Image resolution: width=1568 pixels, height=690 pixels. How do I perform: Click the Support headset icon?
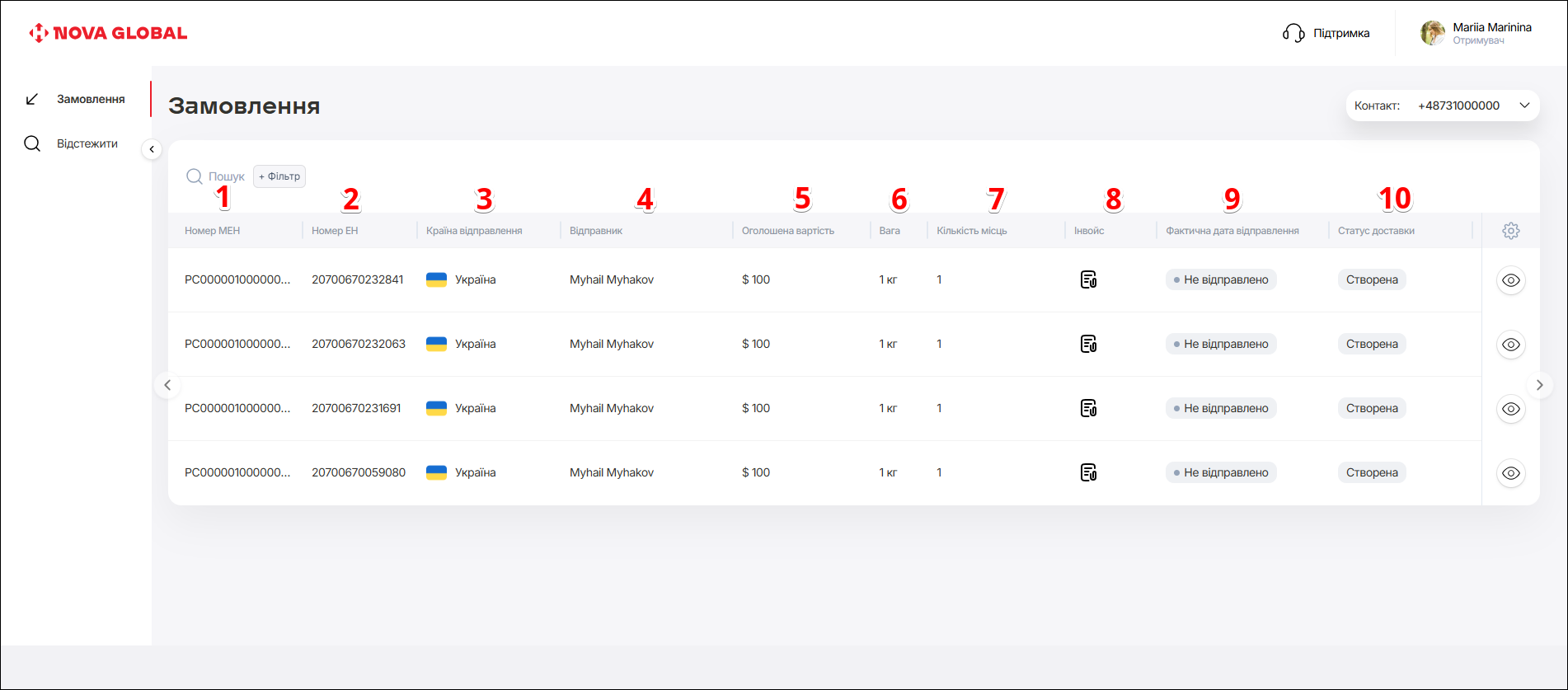[x=1293, y=33]
